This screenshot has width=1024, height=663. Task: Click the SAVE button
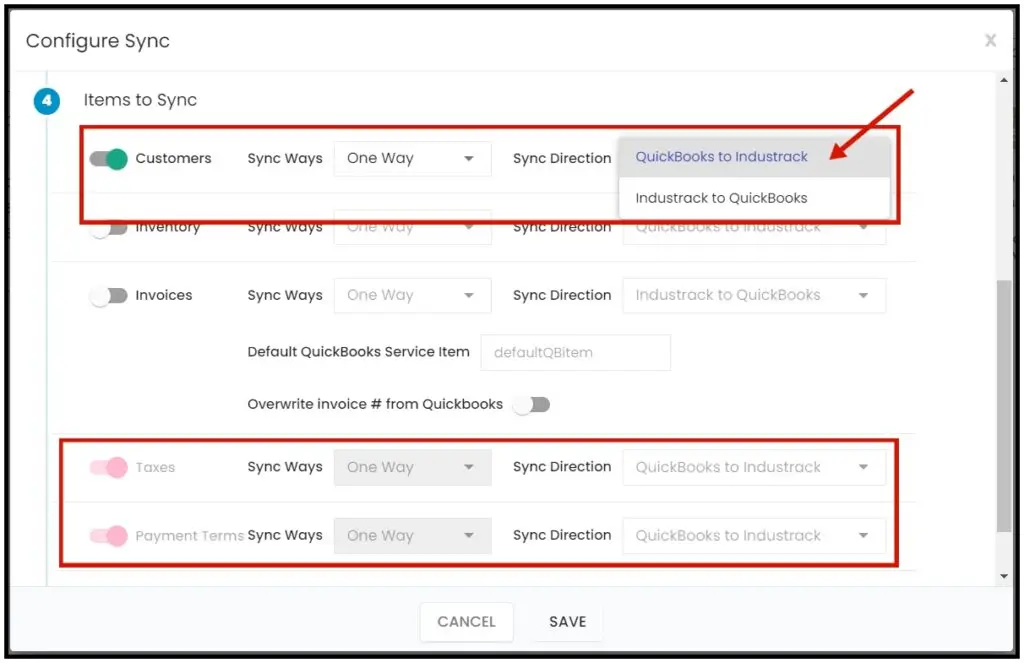tap(568, 622)
